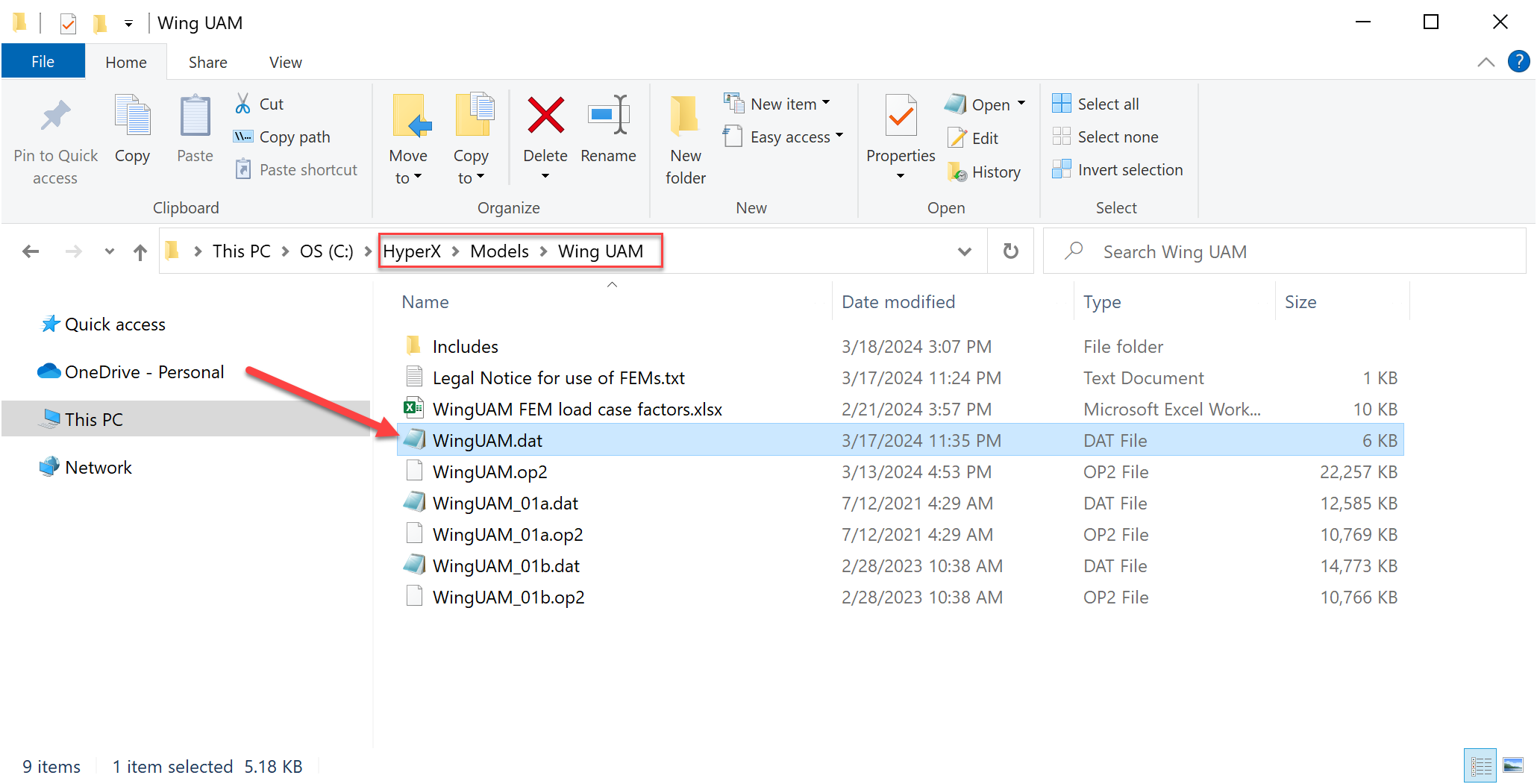The height and width of the screenshot is (784, 1537).
Task: Collapse the ribbon with the chevron
Action: coord(1486,63)
